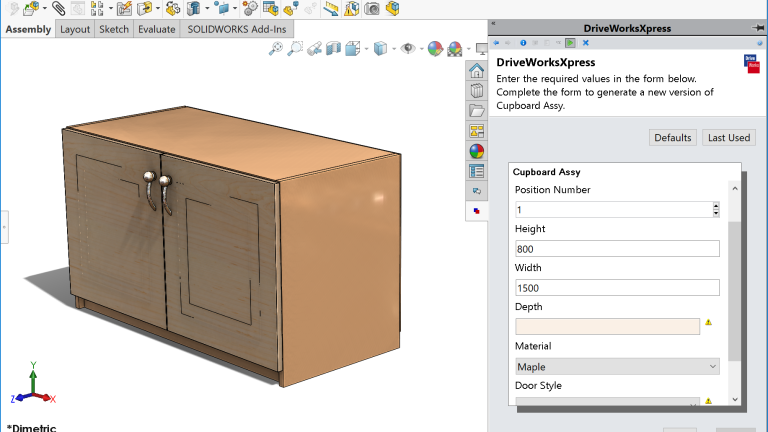This screenshot has height=432, width=768.
Task: Open File Explorer folder tab in task pane
Action: [x=477, y=111]
